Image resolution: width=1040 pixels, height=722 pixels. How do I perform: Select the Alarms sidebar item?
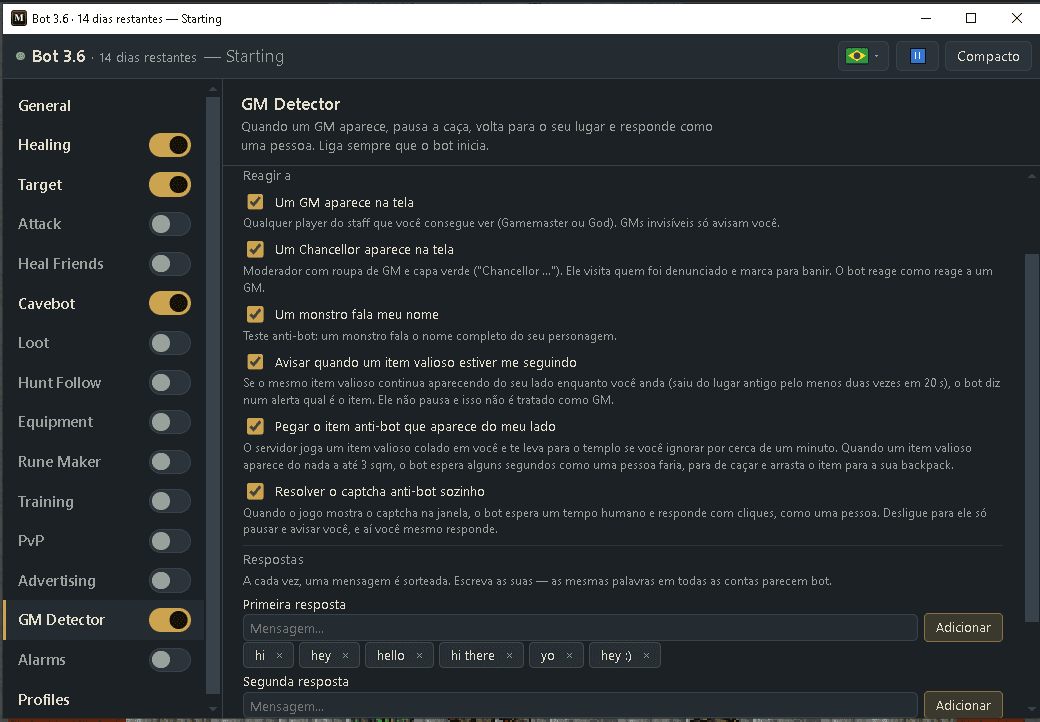point(42,660)
